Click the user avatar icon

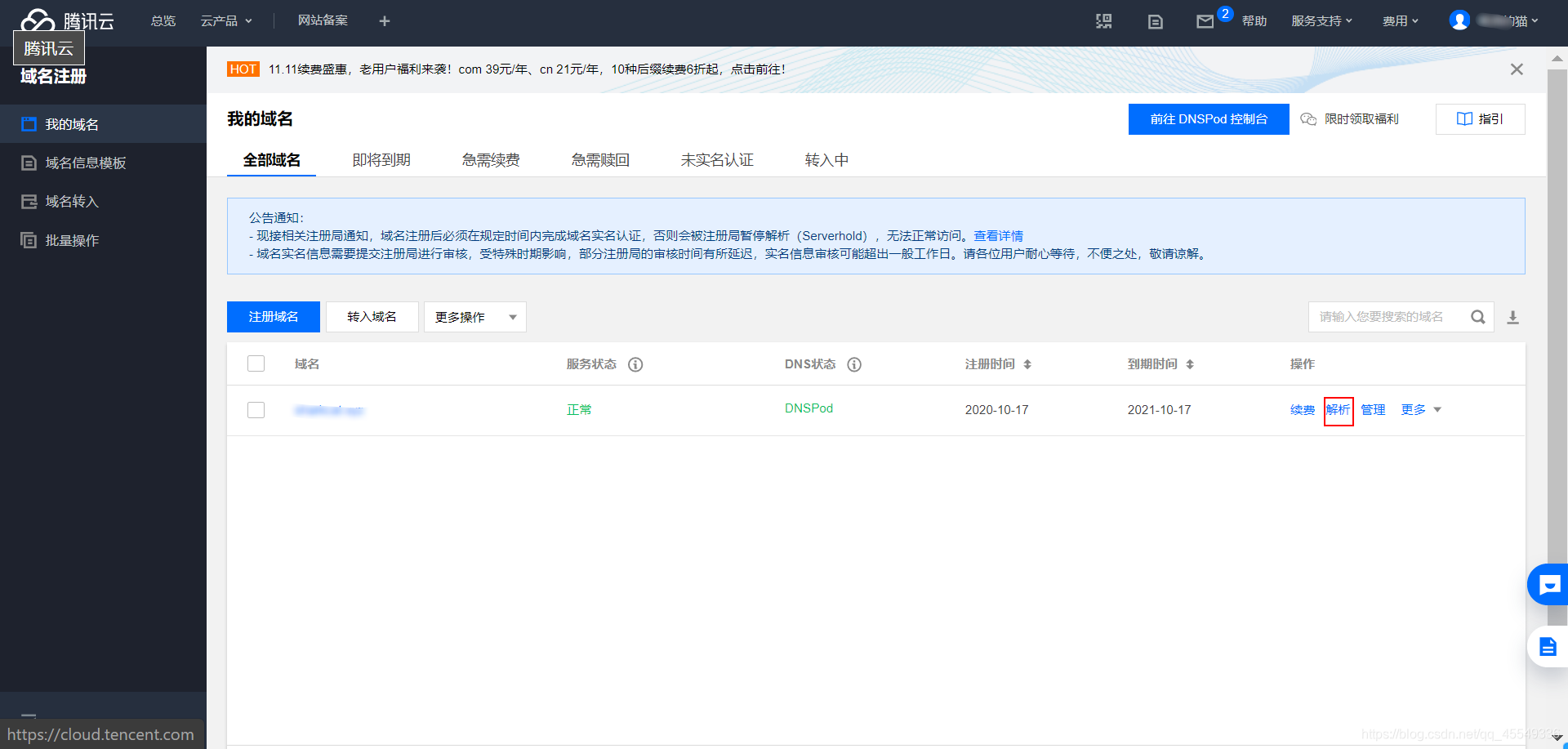coord(1459,20)
